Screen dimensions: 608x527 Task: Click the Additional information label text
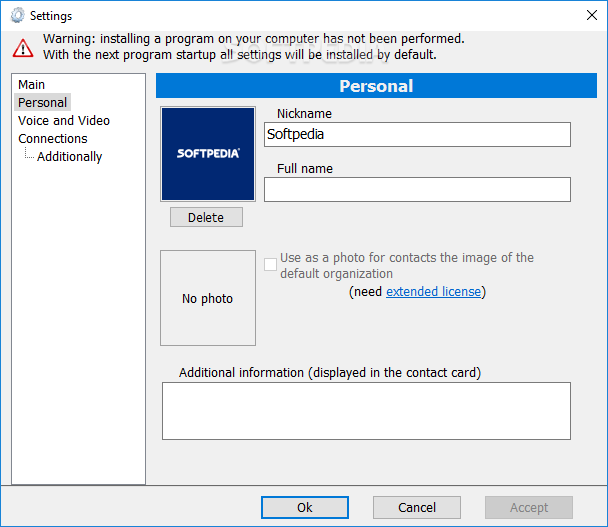330,373
